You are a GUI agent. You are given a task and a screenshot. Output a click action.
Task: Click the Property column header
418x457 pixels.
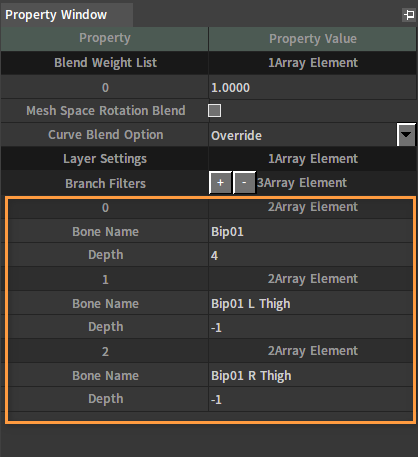click(x=105, y=39)
